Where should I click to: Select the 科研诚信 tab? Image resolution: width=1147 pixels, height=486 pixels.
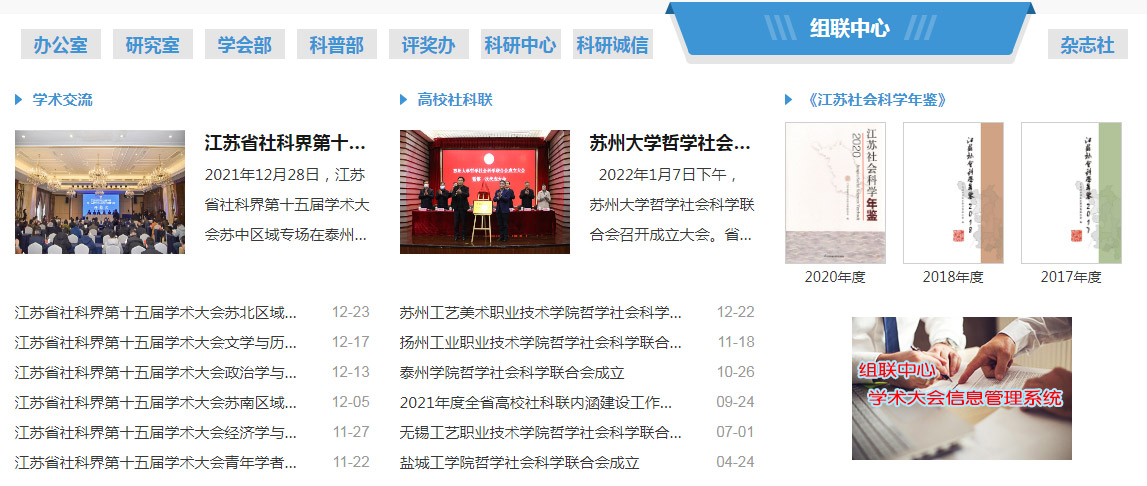click(612, 45)
